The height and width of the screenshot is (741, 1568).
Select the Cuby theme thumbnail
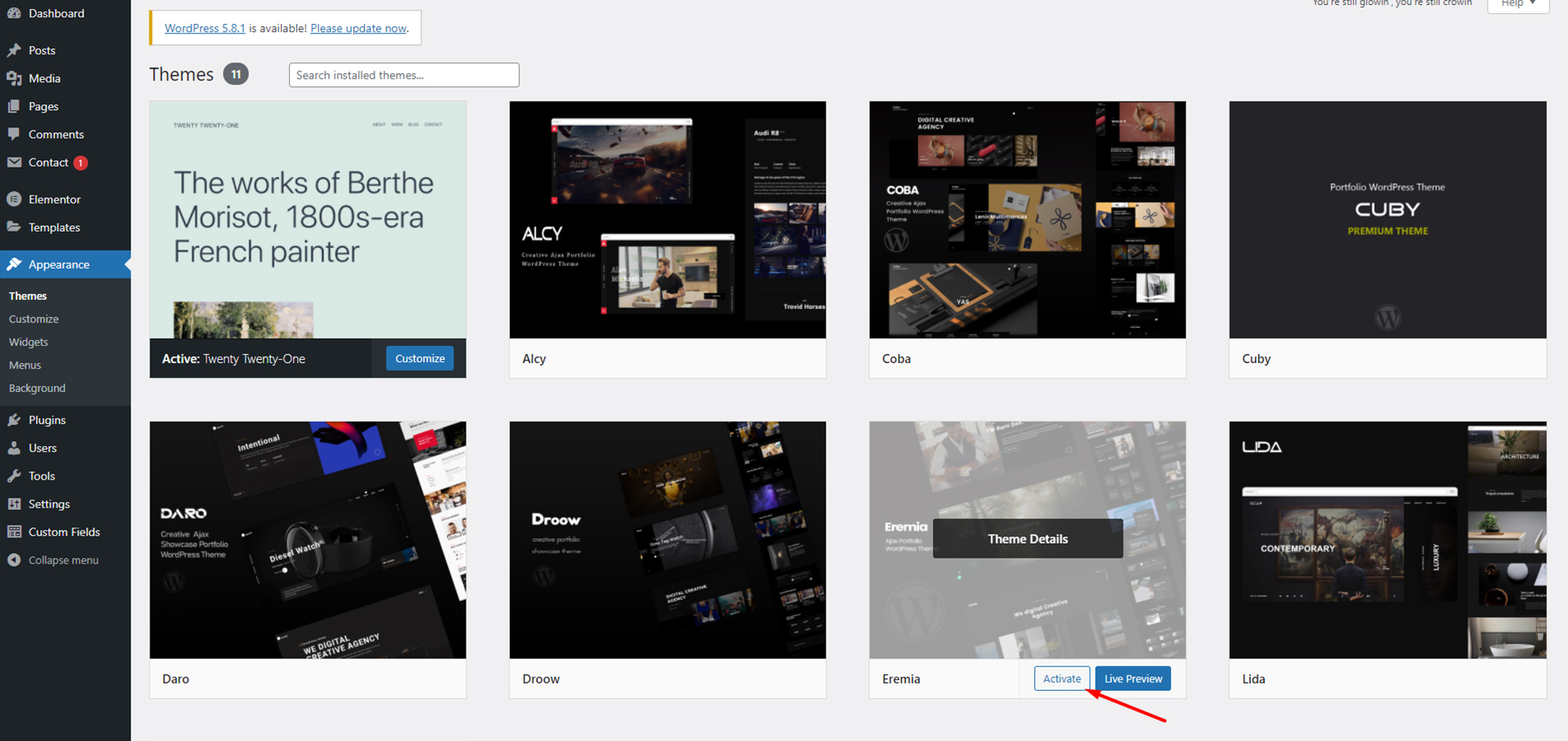tap(1387, 219)
